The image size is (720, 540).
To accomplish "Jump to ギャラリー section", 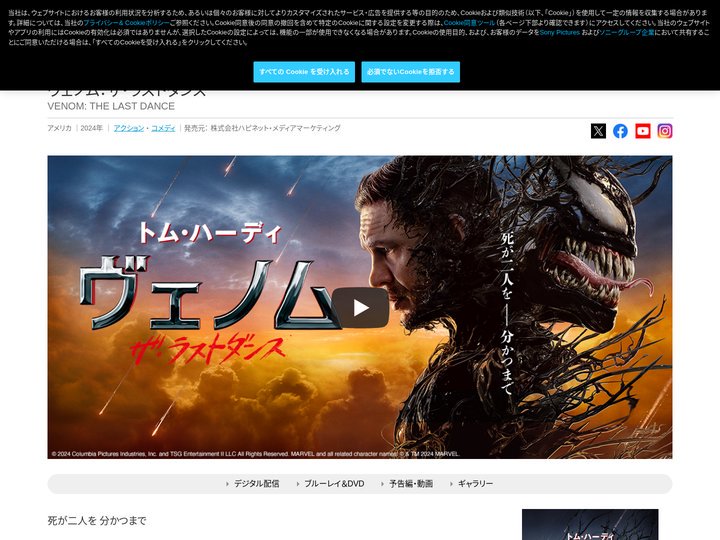I will click(475, 484).
